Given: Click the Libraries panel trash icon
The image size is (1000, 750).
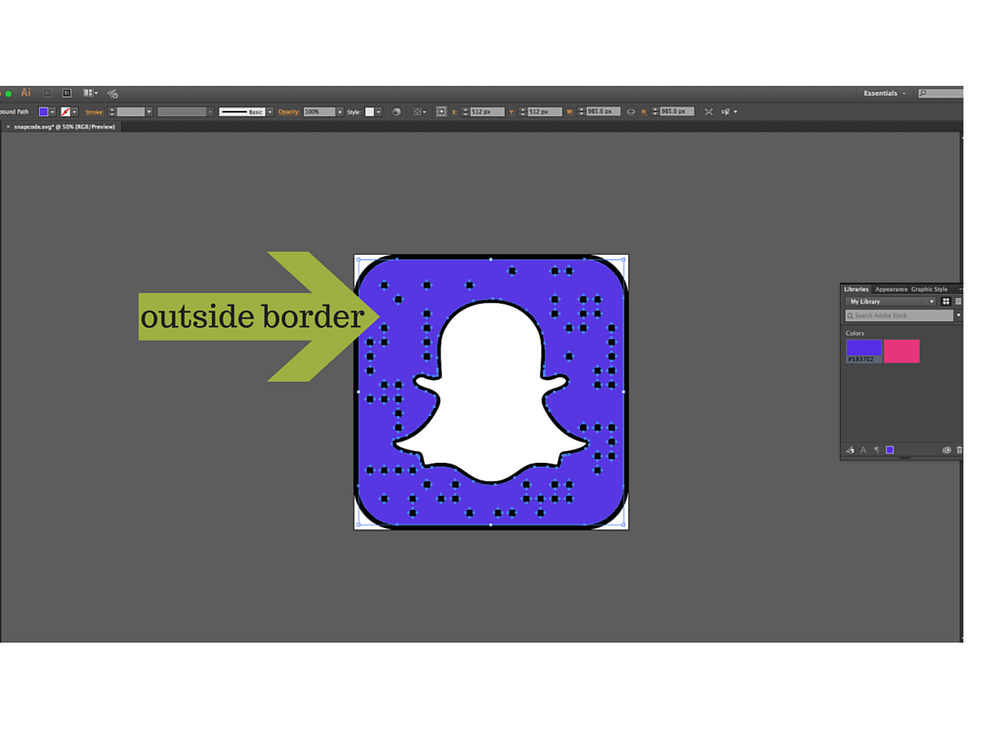Looking at the screenshot, I should pos(959,450).
